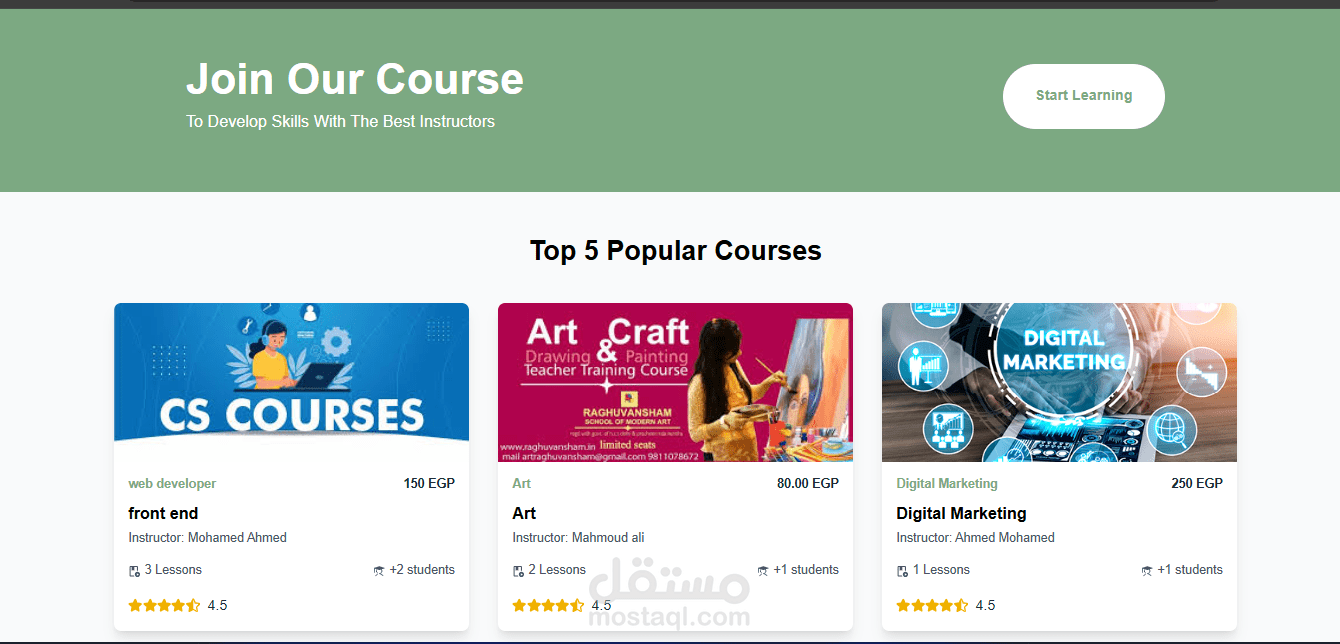Open the front end course title
This screenshot has height=644, width=1340.
163,513
